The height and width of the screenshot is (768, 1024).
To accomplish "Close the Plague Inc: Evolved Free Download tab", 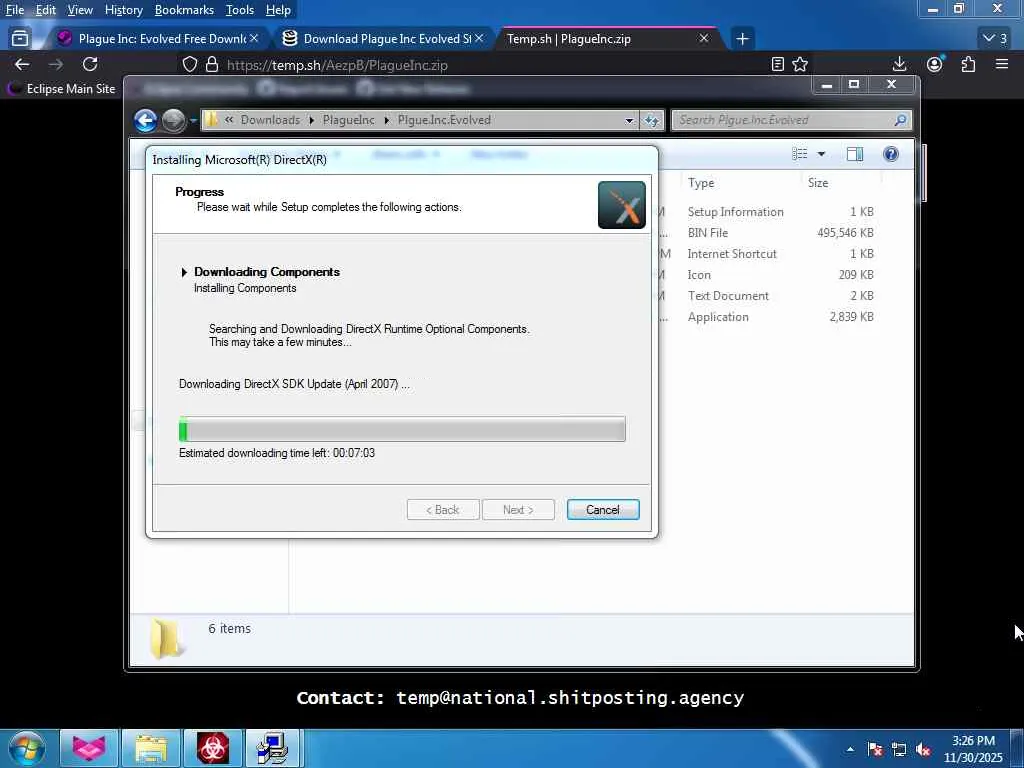I will coord(254,39).
